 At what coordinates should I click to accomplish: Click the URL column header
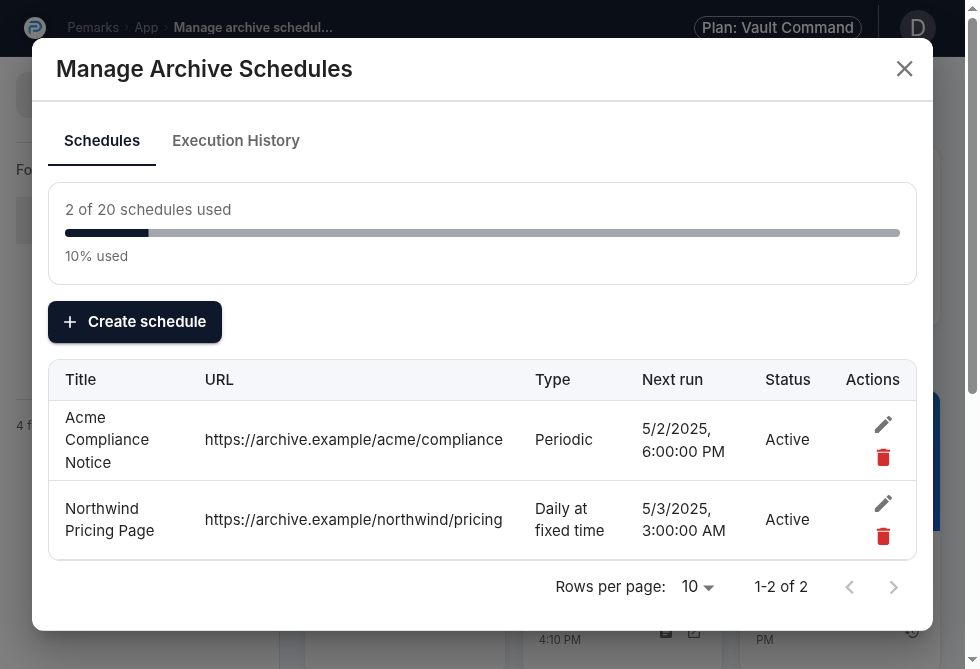[x=219, y=380]
